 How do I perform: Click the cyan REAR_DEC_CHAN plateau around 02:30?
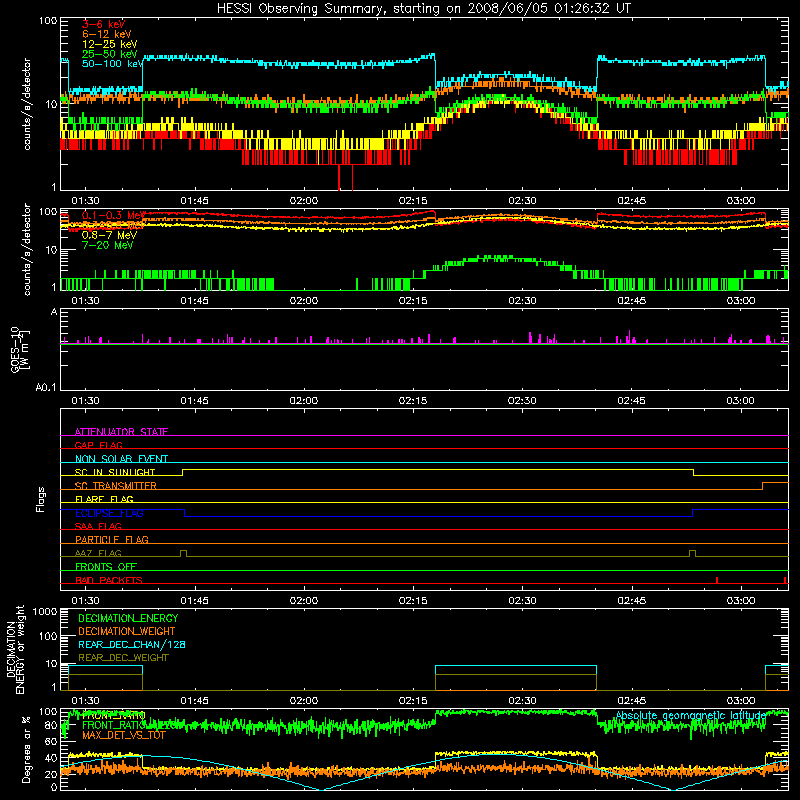516,666
